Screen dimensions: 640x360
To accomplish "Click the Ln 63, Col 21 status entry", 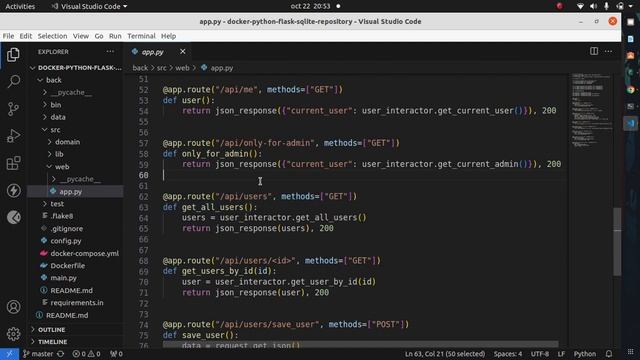I will [x=445, y=354].
